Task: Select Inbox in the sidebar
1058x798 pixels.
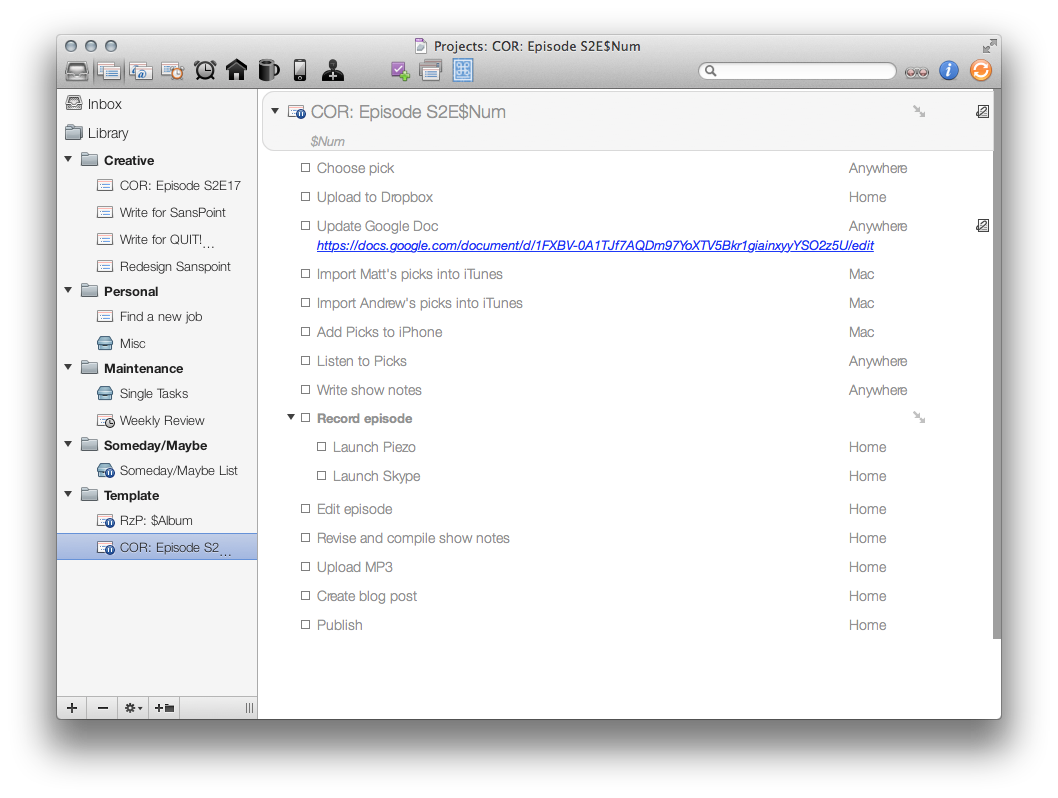Action: coord(157,104)
